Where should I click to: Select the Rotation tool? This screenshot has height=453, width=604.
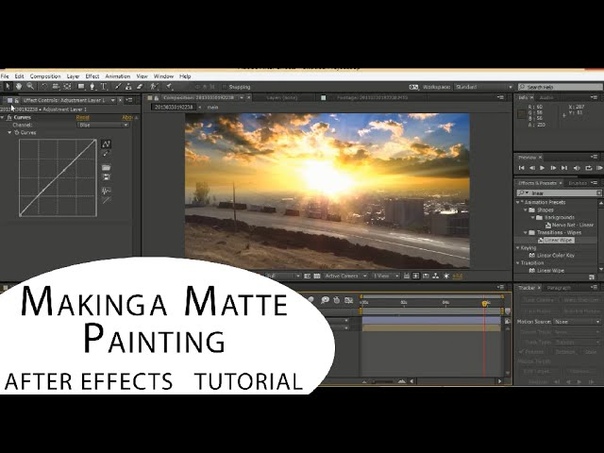pyautogui.click(x=45, y=87)
